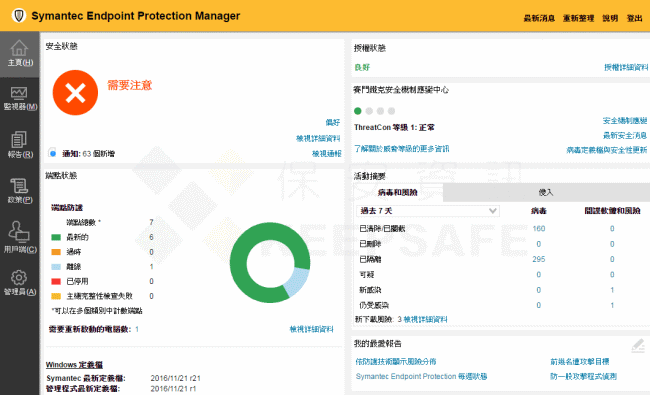Open the 安全機制應變 link

click(x=625, y=121)
